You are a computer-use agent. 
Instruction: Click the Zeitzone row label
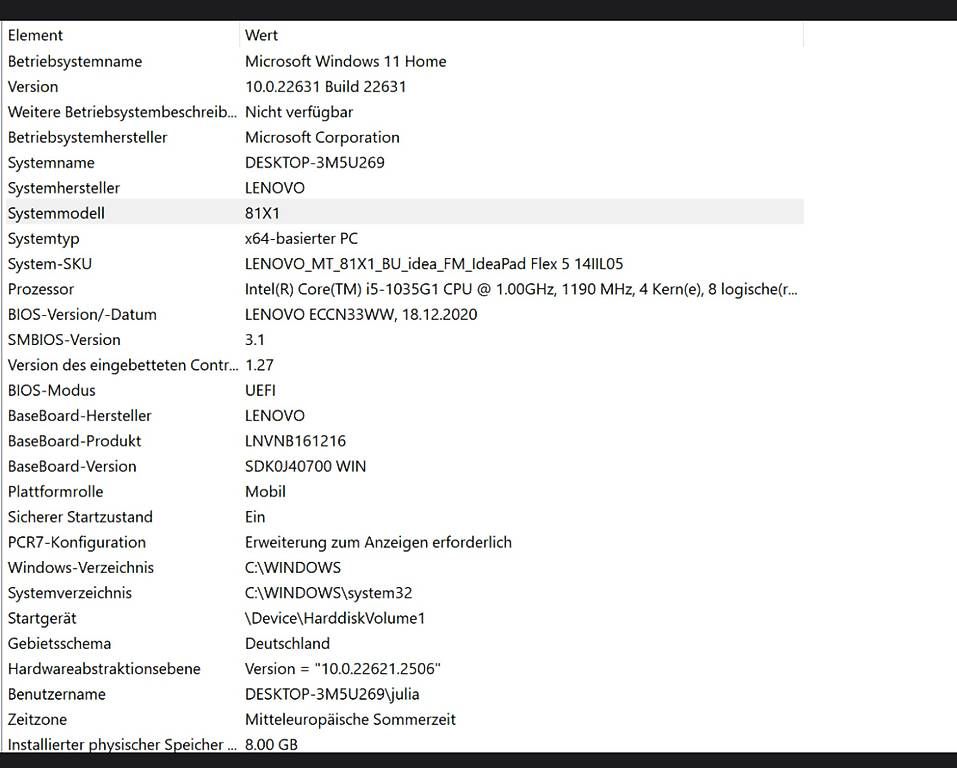[x=37, y=720]
